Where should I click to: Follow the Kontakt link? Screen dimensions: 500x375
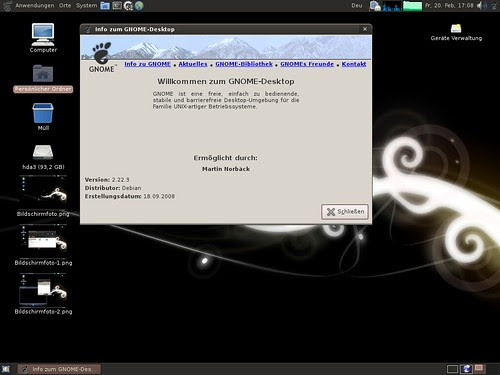[x=354, y=64]
